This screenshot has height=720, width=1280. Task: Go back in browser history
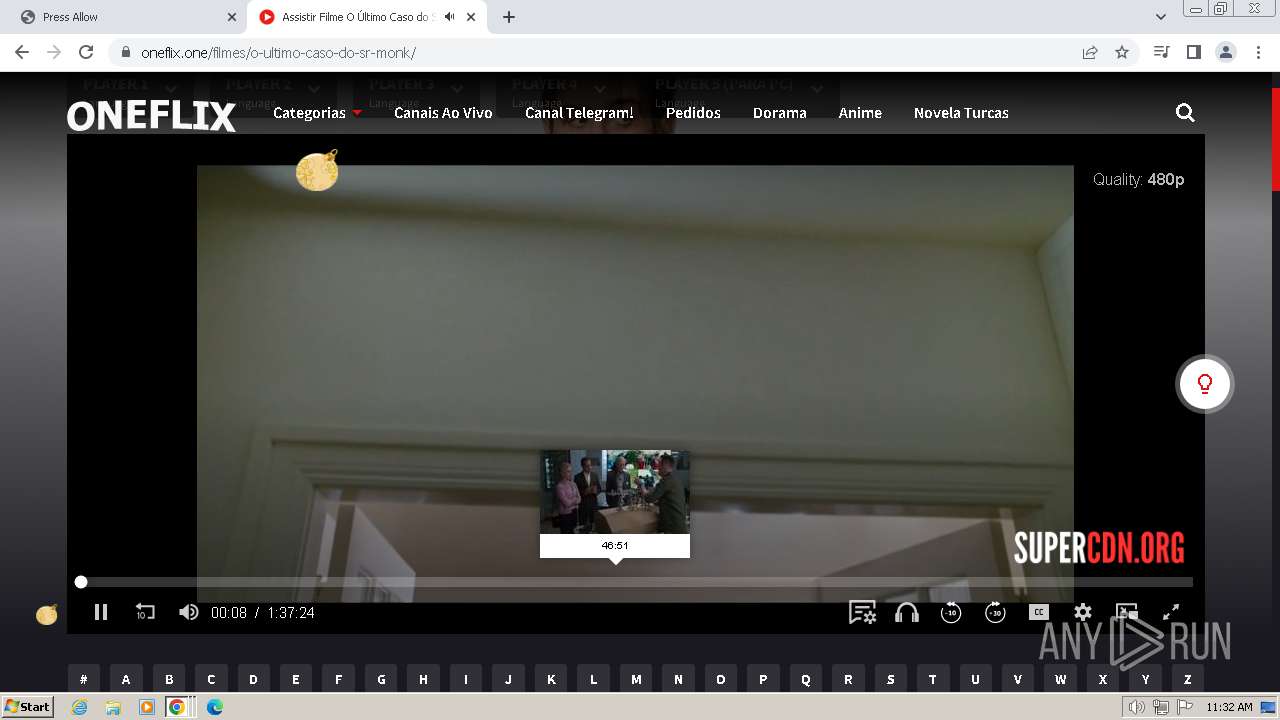(x=22, y=52)
